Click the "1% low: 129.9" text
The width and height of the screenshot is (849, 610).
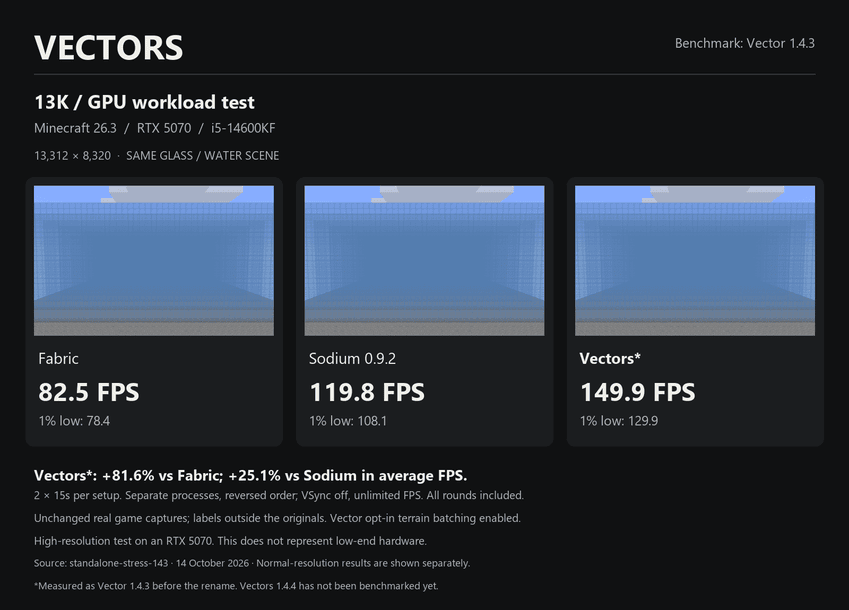619,421
